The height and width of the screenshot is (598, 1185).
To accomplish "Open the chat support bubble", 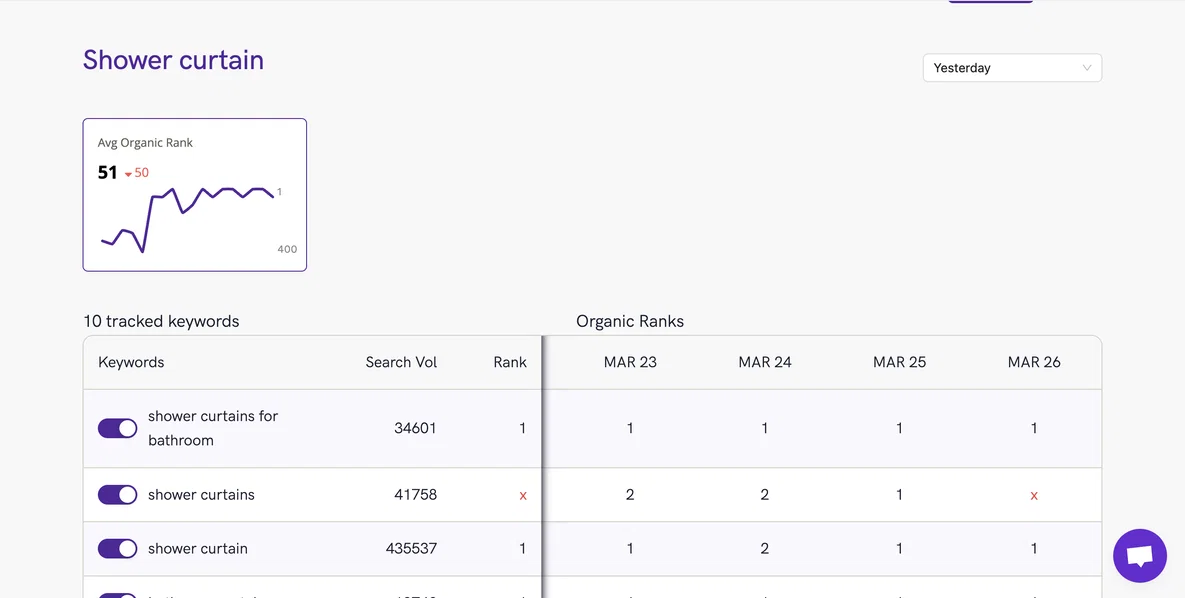I will pos(1140,556).
